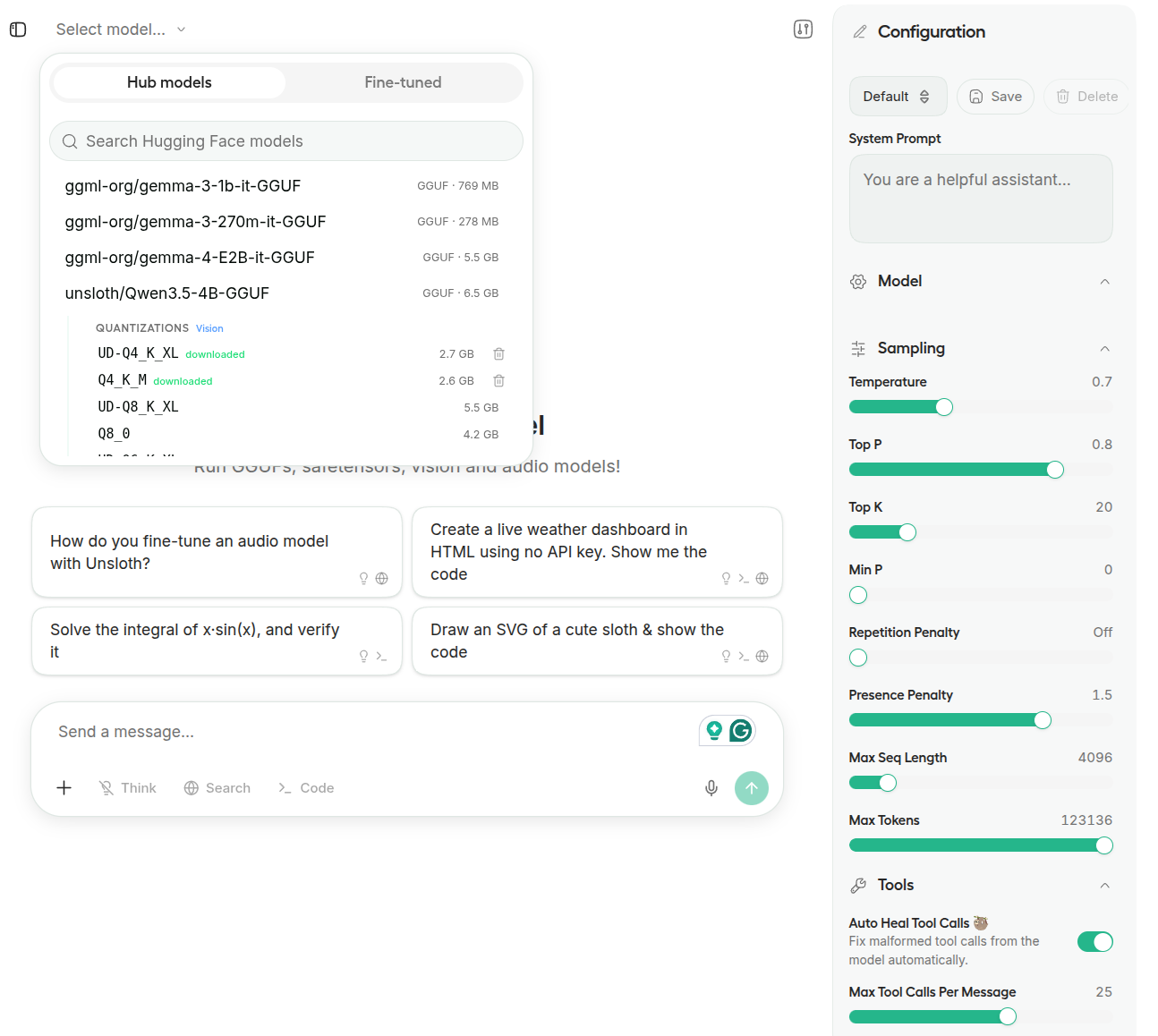
Task: Delete the UD-Q4_K_XL downloaded quantization
Action: pos(499,354)
